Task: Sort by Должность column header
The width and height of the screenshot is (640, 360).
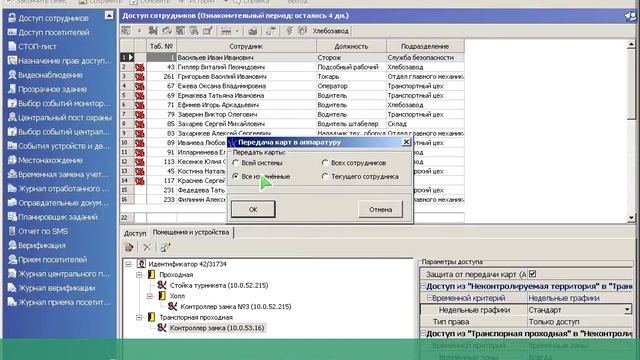Action: point(351,47)
